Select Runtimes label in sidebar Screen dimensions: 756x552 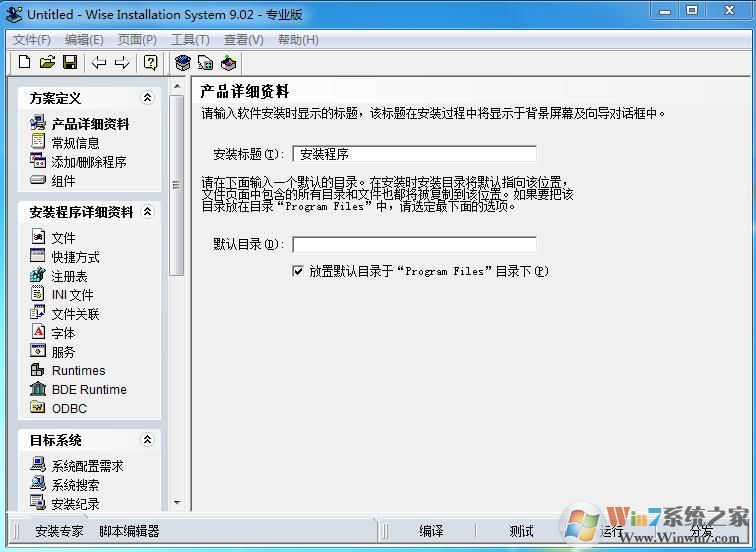[x=78, y=371]
